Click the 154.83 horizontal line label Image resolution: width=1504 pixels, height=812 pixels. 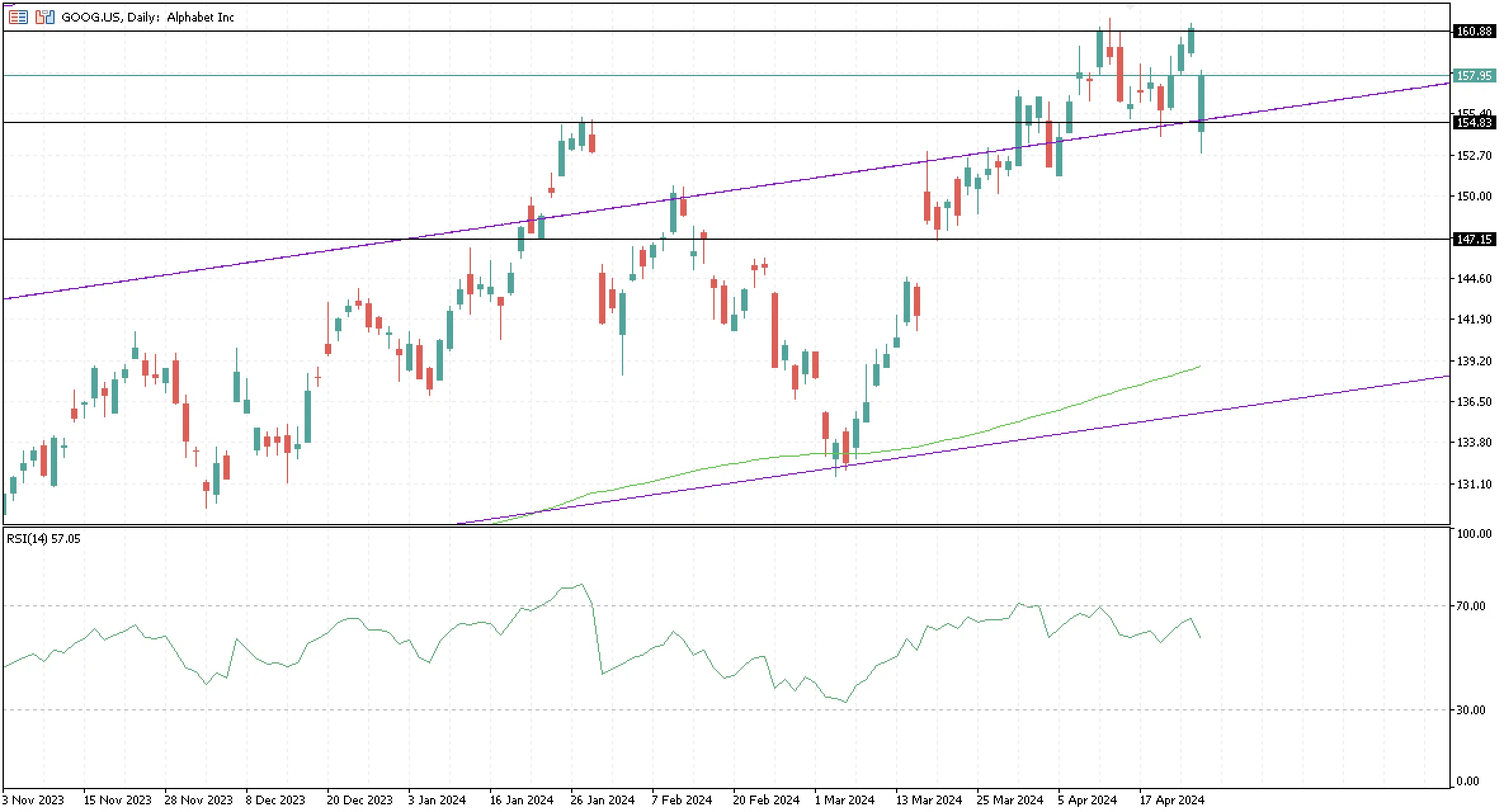(x=1474, y=122)
